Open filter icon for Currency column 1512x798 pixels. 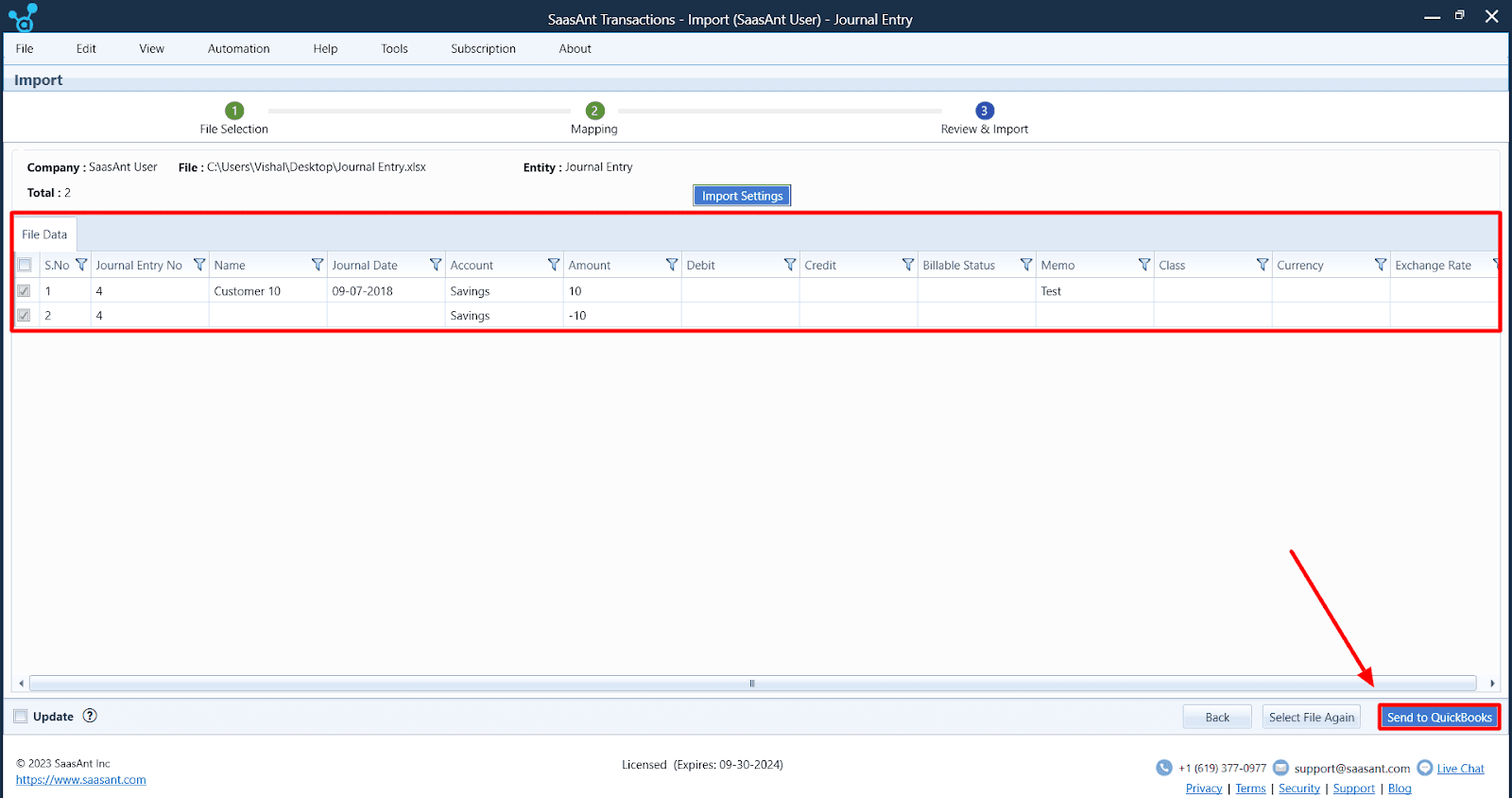(x=1381, y=265)
